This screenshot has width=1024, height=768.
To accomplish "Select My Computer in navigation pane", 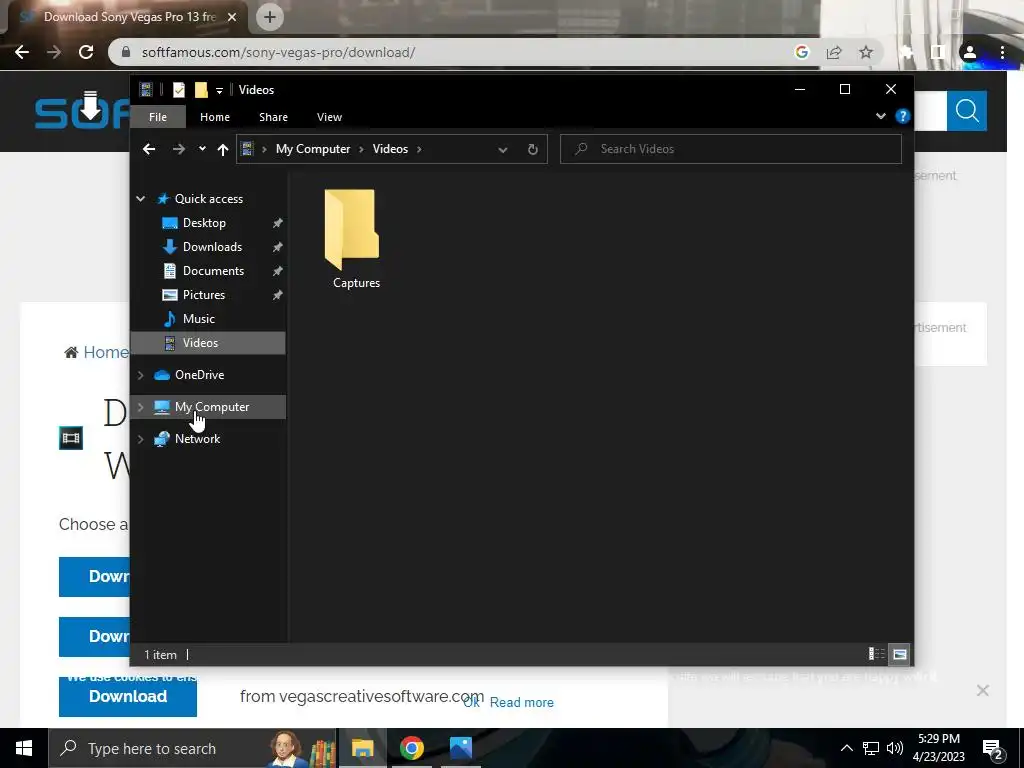I will (x=212, y=407).
